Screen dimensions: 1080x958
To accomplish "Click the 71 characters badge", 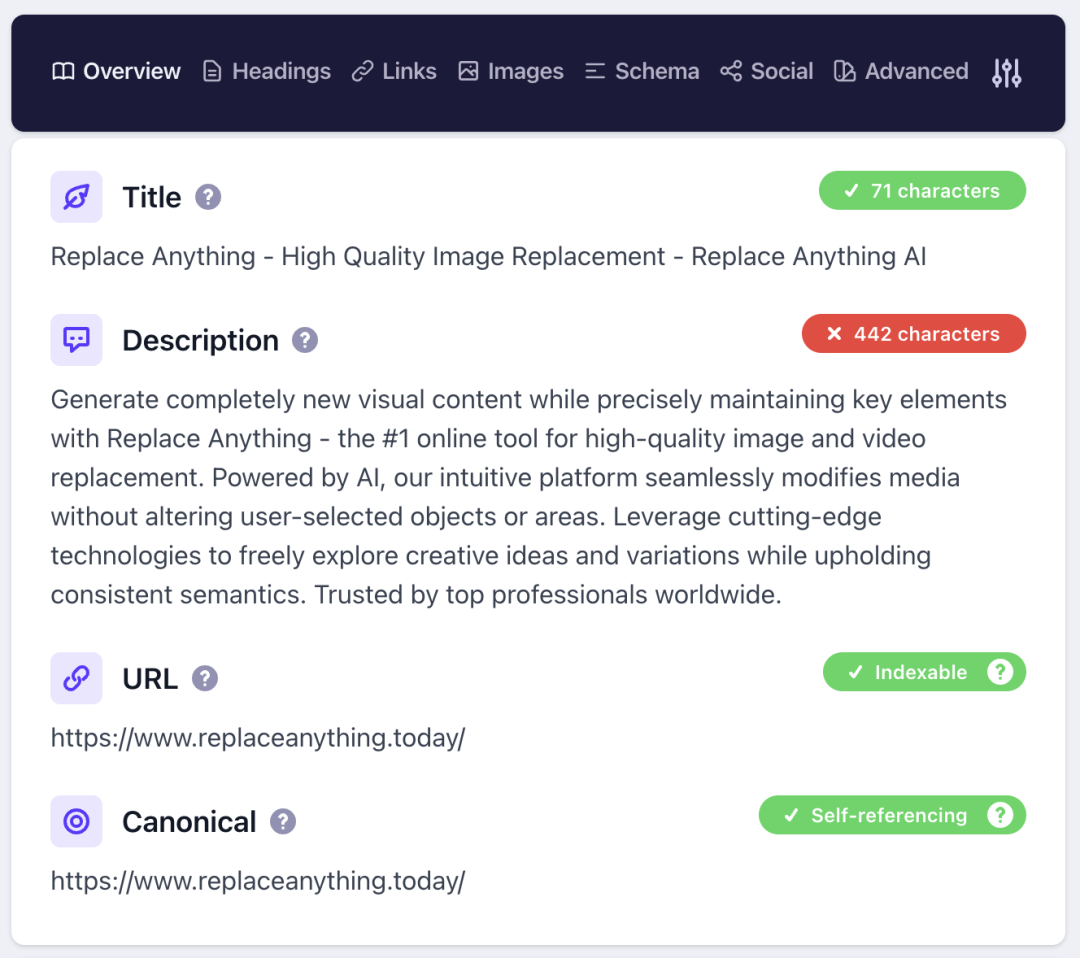I will (x=922, y=191).
